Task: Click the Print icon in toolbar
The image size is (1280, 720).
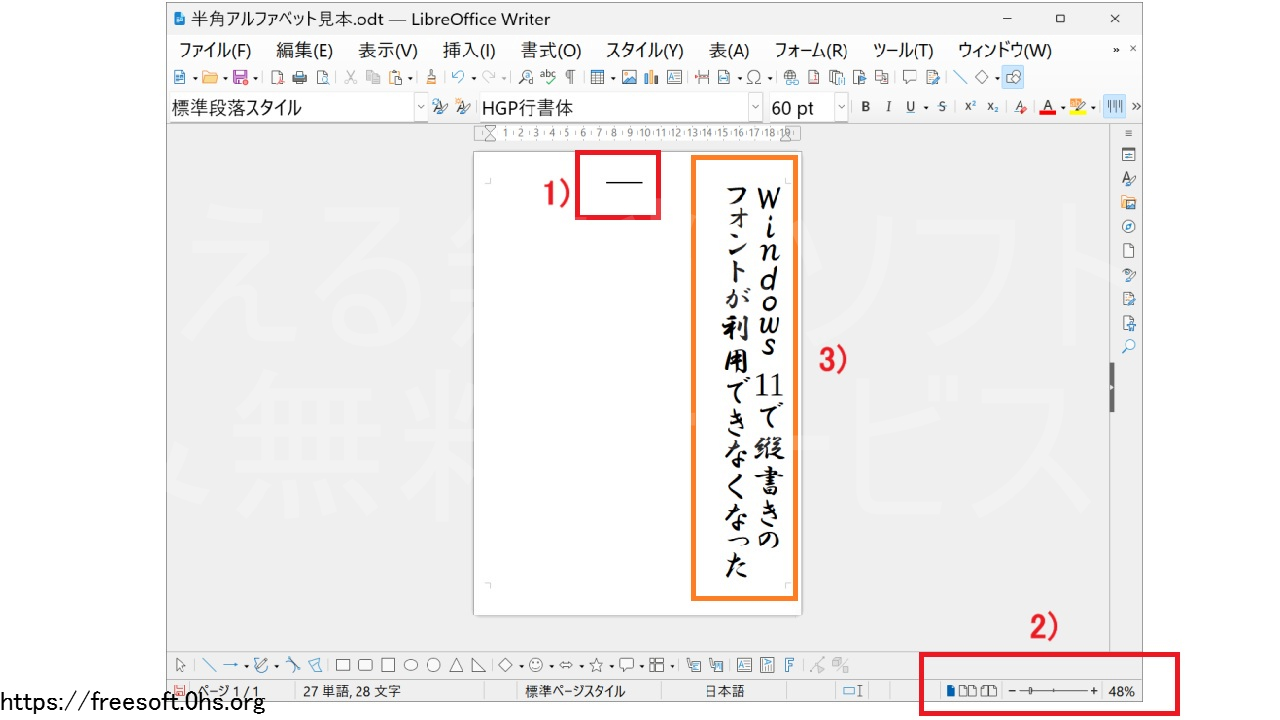Action: click(x=299, y=77)
